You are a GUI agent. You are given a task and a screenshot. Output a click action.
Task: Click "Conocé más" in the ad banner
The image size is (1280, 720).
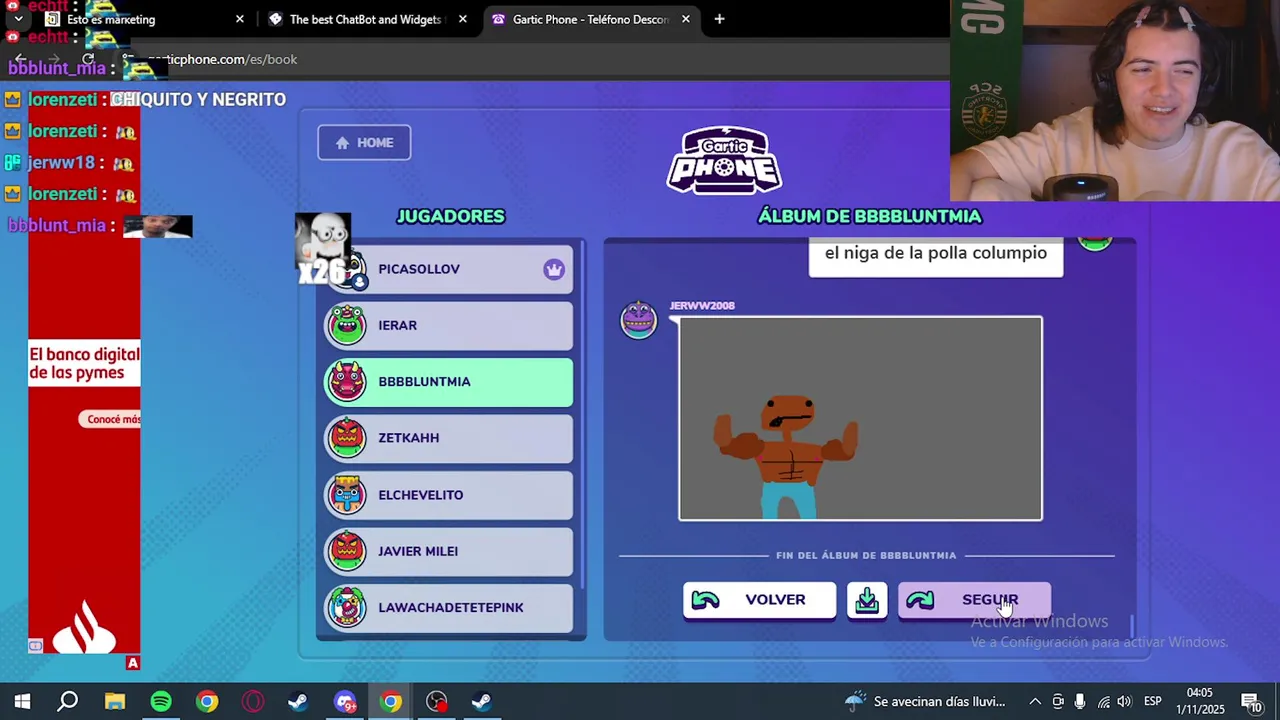[112, 419]
